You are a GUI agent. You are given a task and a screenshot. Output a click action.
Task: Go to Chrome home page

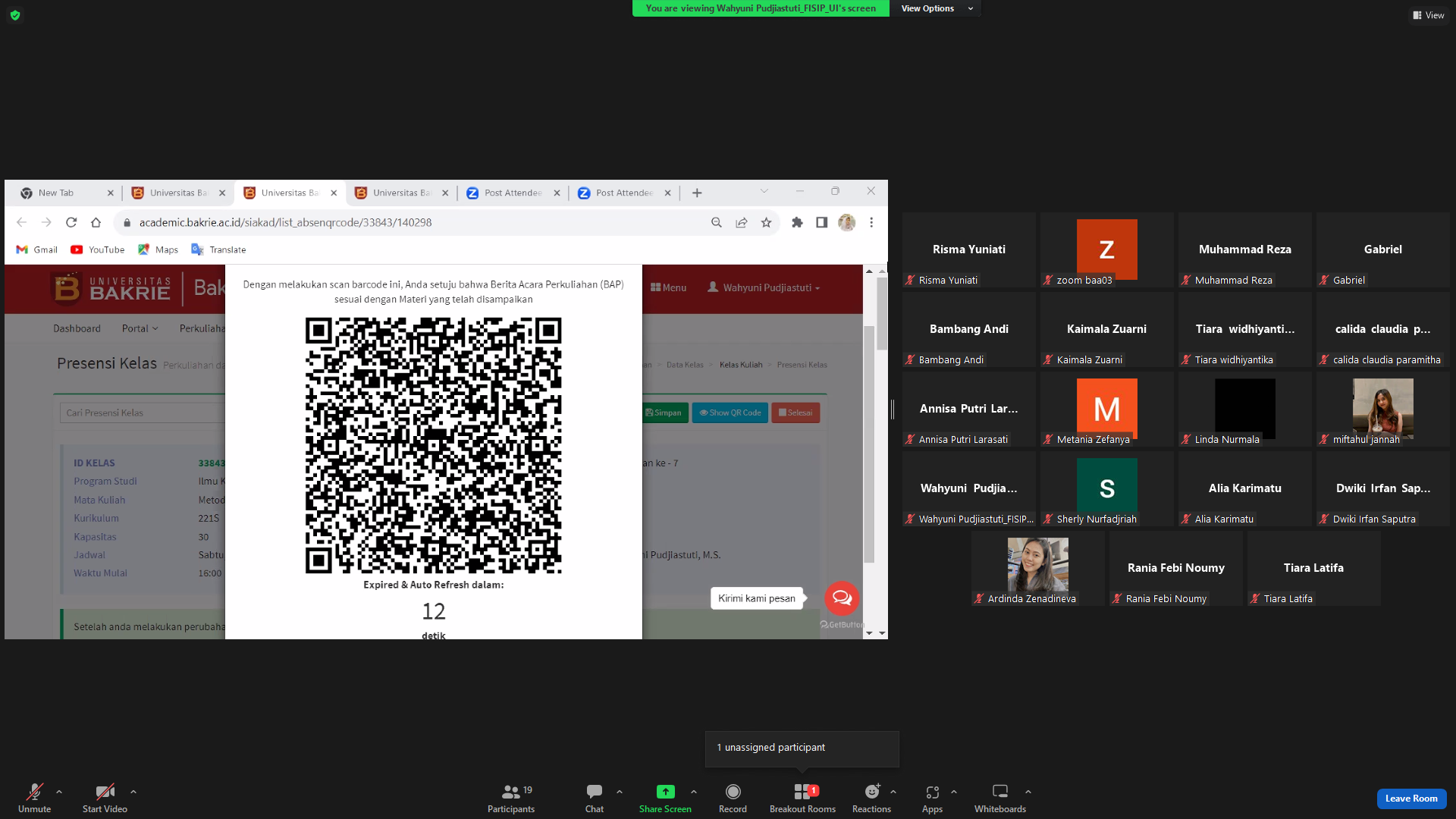(96, 222)
